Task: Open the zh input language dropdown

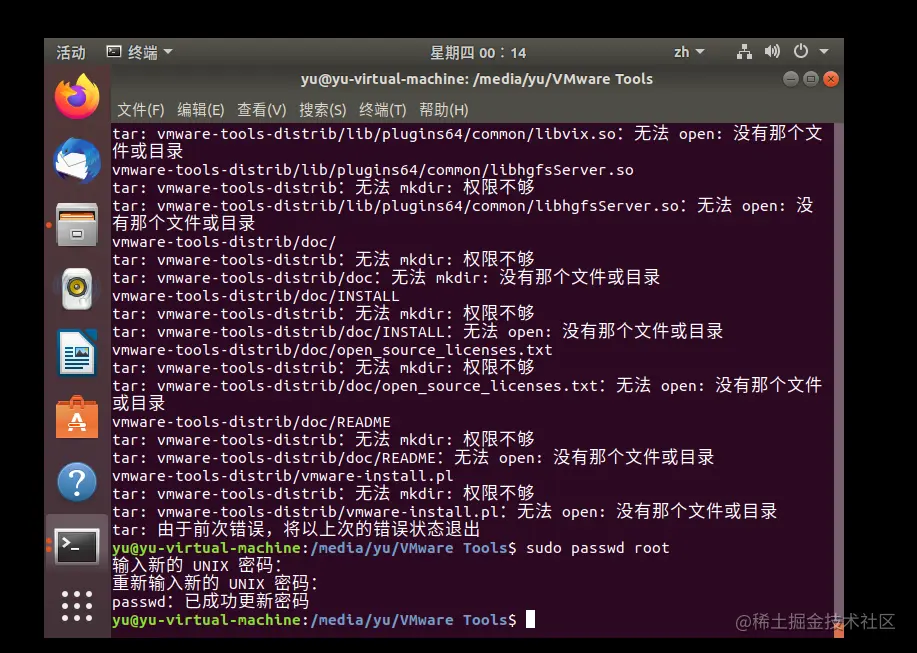Action: click(x=689, y=52)
